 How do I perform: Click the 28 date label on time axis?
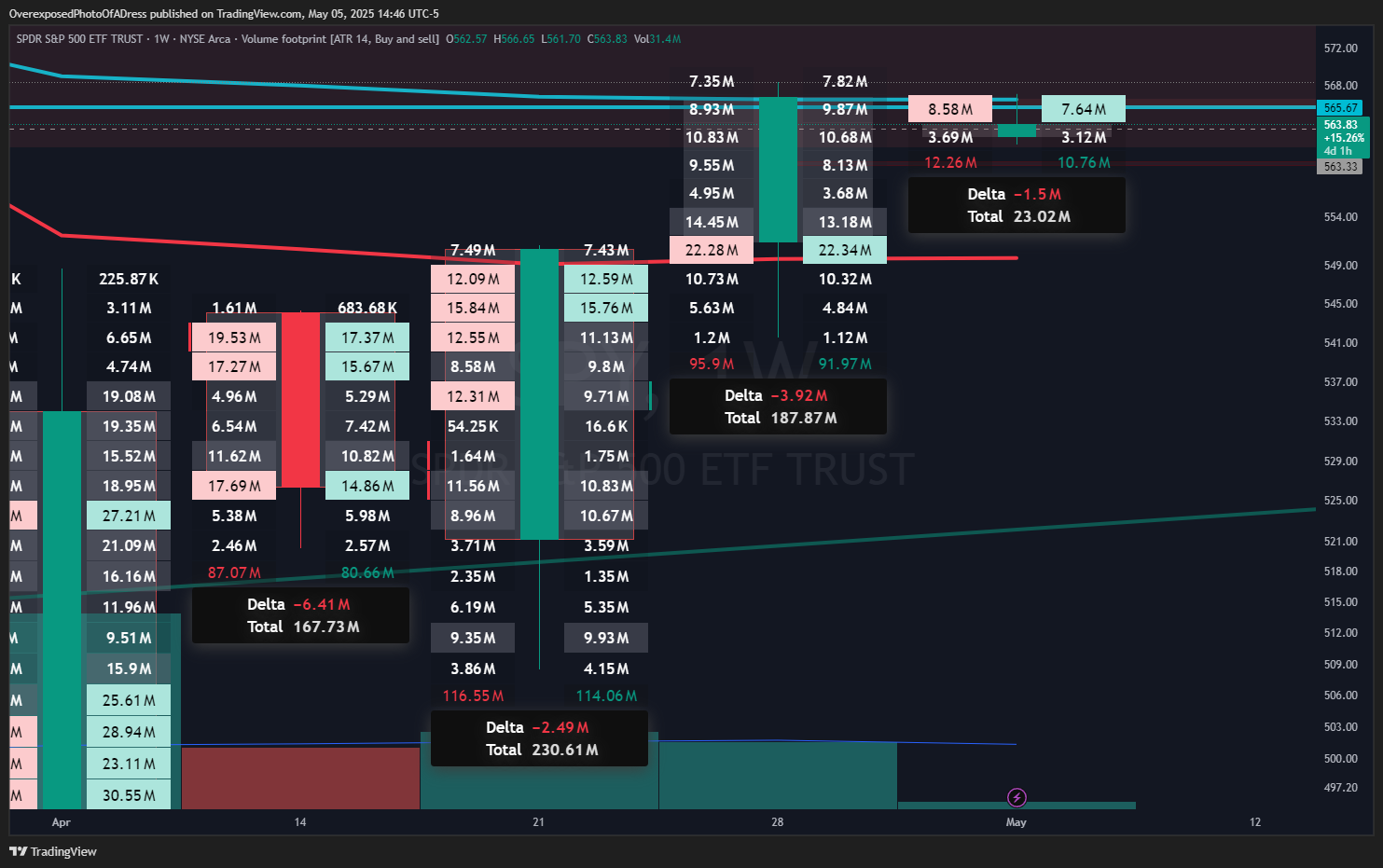(778, 822)
